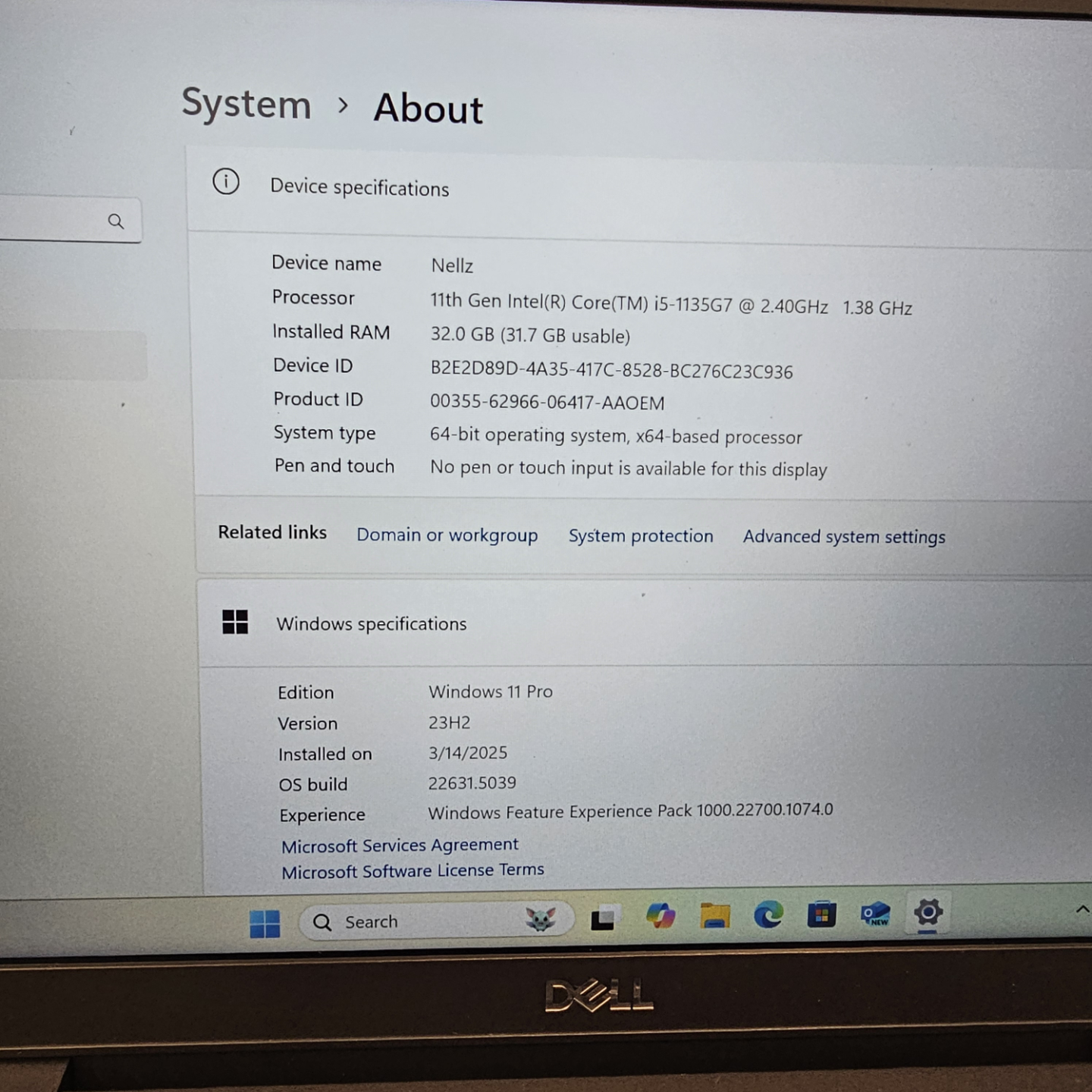Go back to System in breadcrumb
The image size is (1092, 1092).
pos(246,104)
